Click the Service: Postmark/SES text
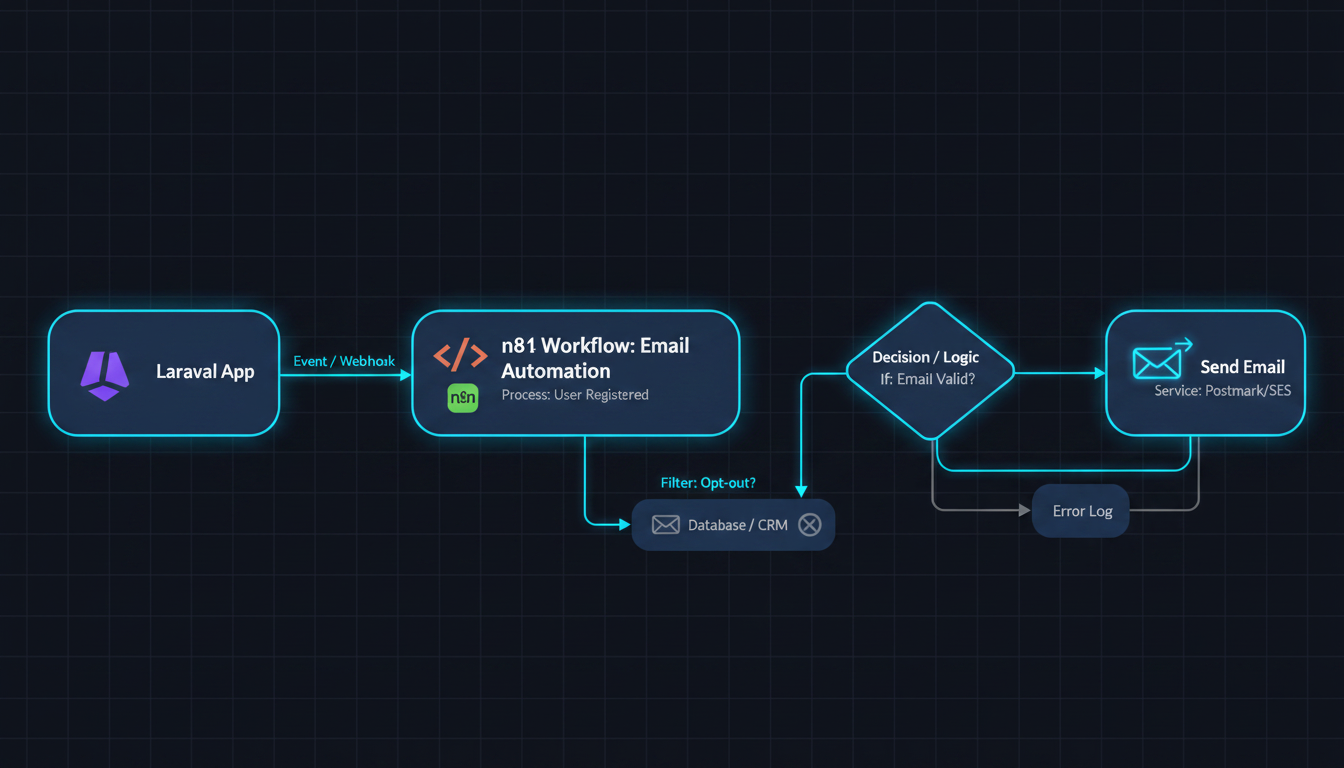The height and width of the screenshot is (768, 1344). point(1222,391)
